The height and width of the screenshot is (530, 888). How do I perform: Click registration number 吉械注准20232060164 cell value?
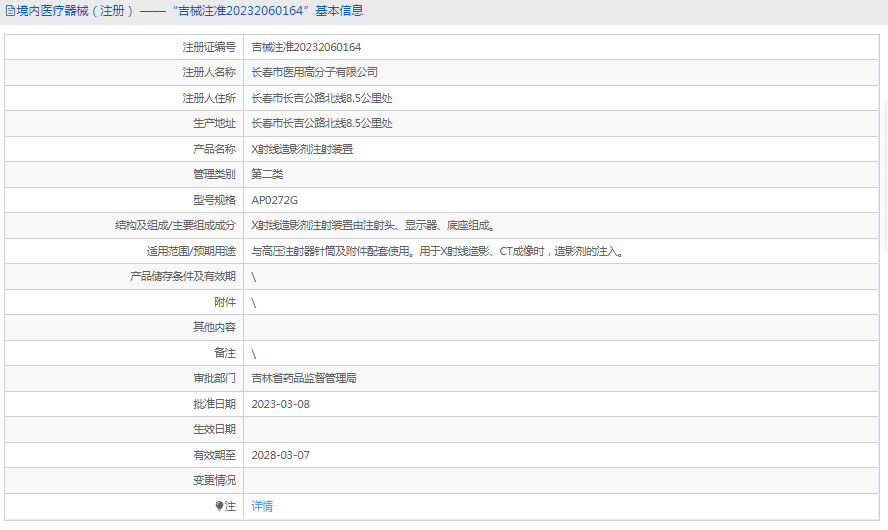306,47
